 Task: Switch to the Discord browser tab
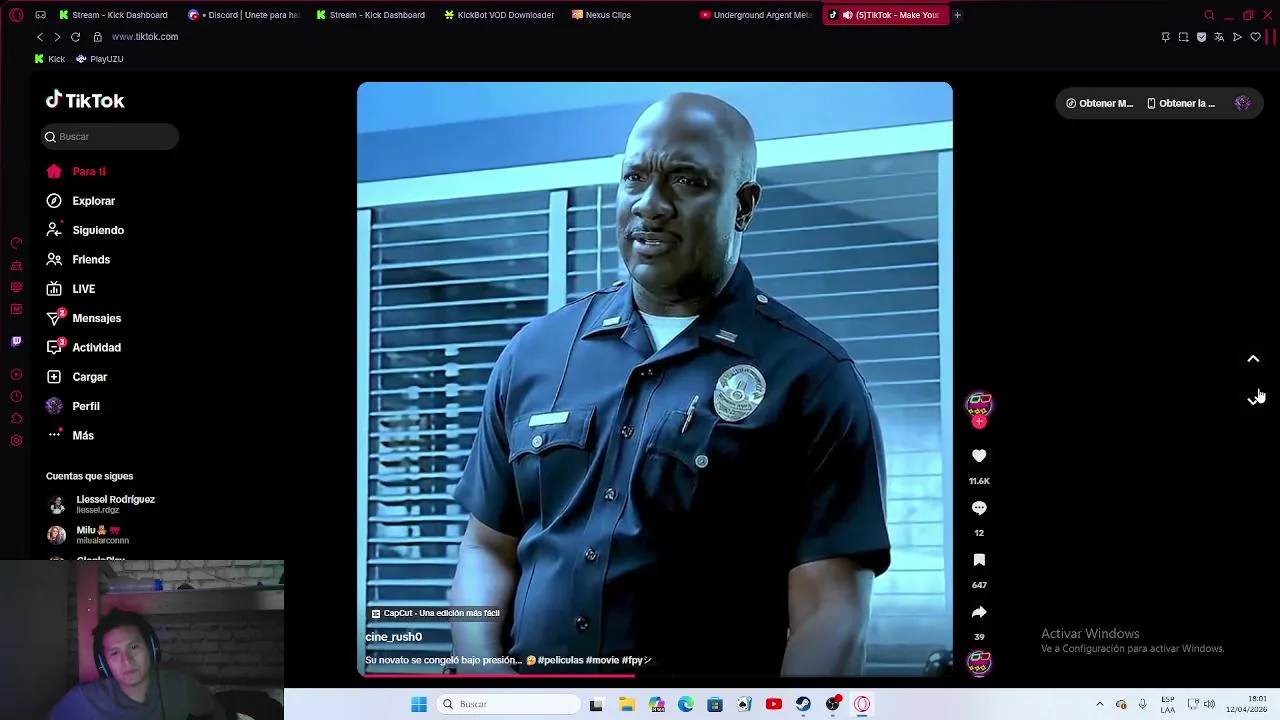[244, 15]
